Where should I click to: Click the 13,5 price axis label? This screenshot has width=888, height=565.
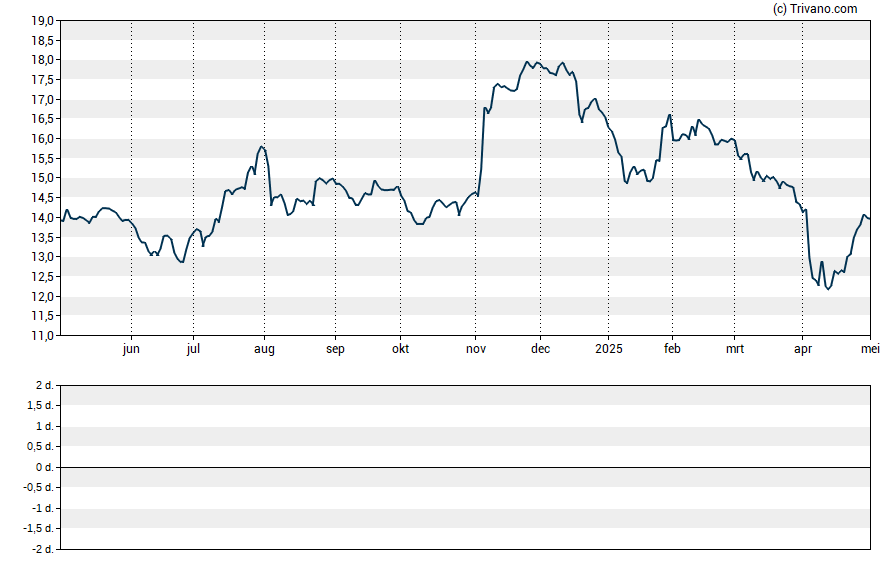click(x=42, y=237)
